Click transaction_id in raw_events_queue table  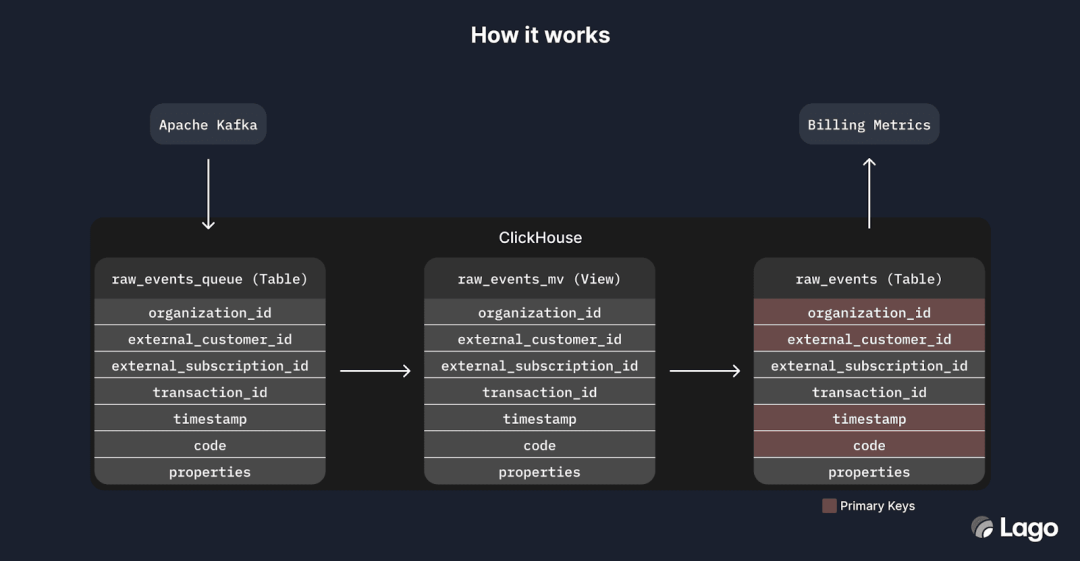tap(210, 392)
